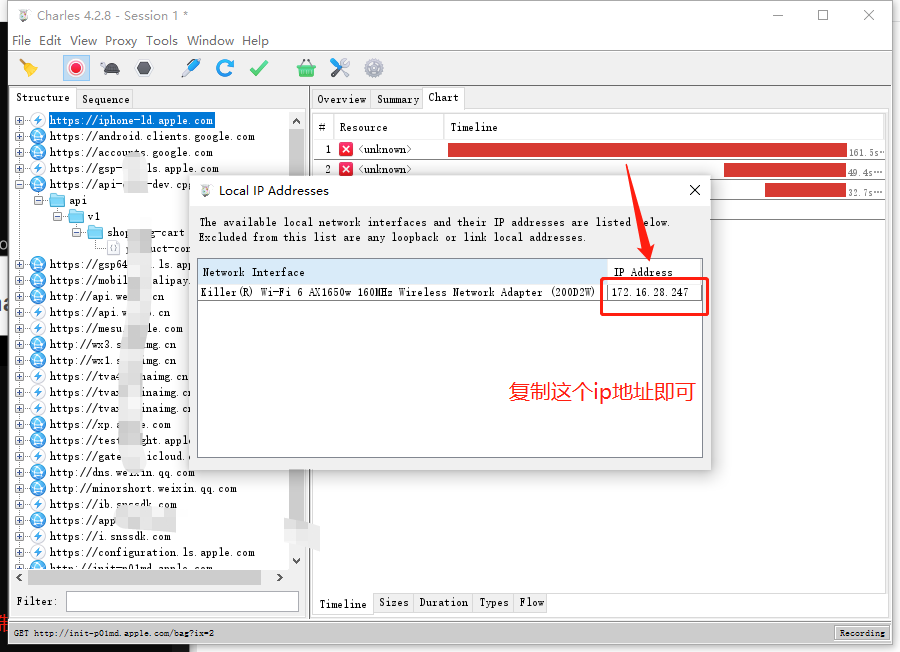
Task: Open the View menu
Action: coord(83,41)
